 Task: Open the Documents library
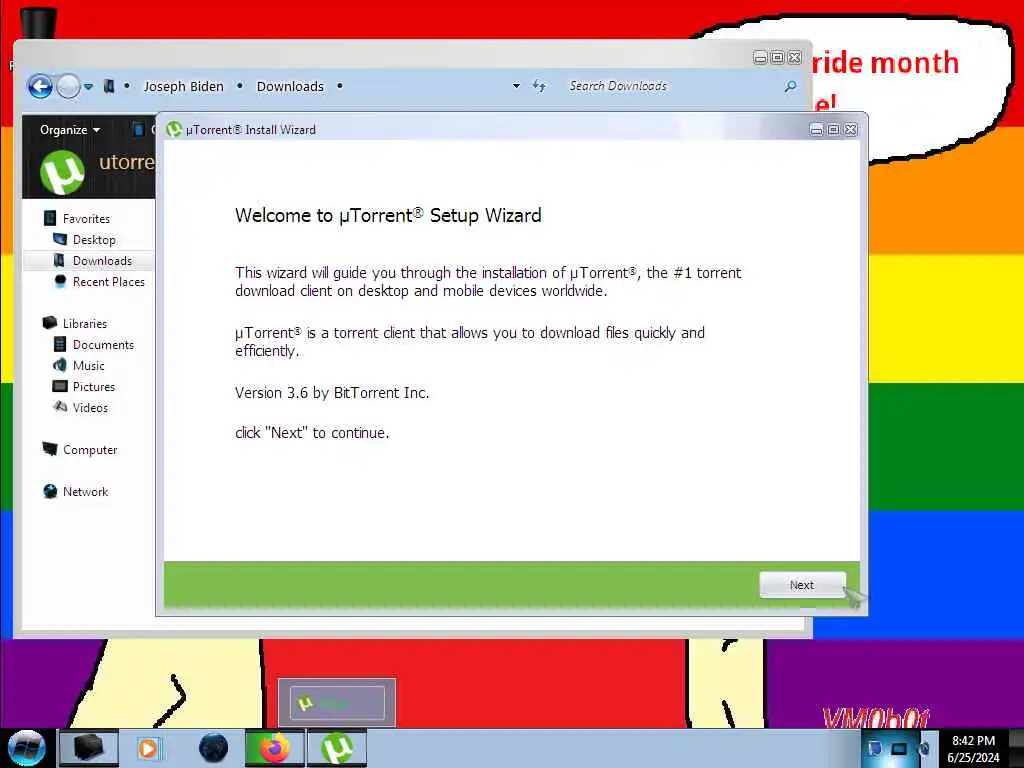103,344
